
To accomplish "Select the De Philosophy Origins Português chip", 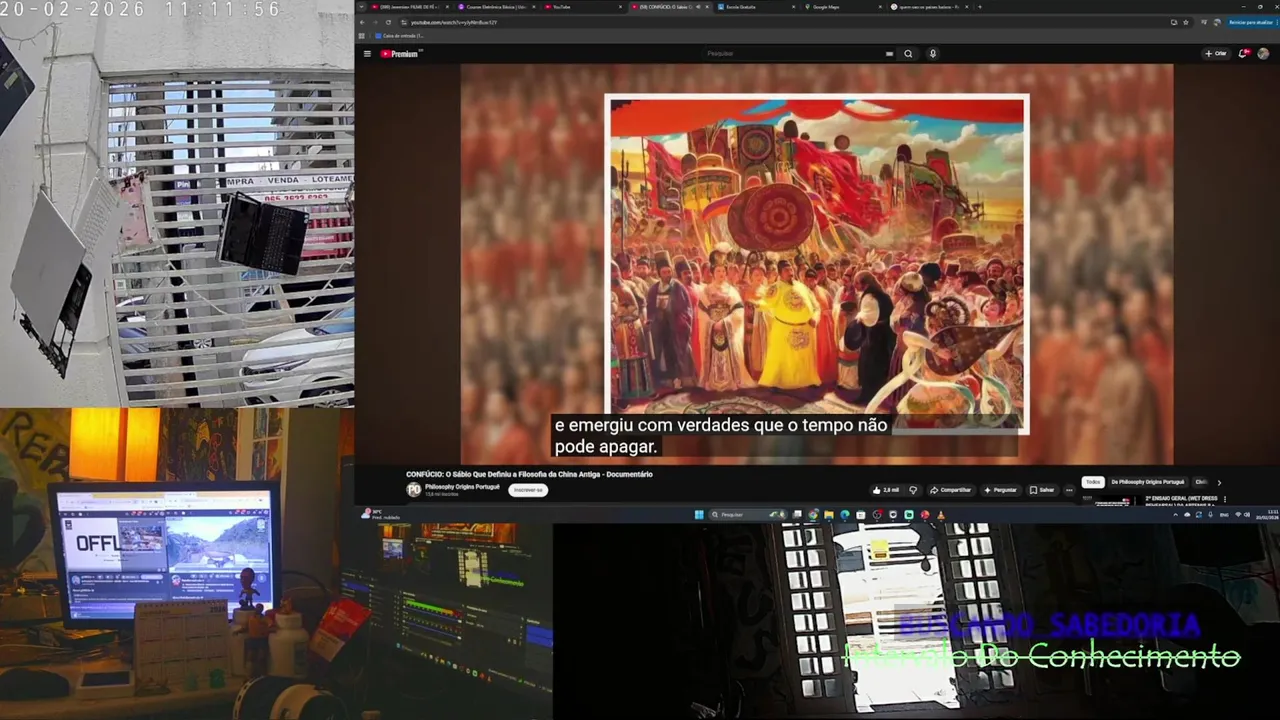I will pos(1148,482).
